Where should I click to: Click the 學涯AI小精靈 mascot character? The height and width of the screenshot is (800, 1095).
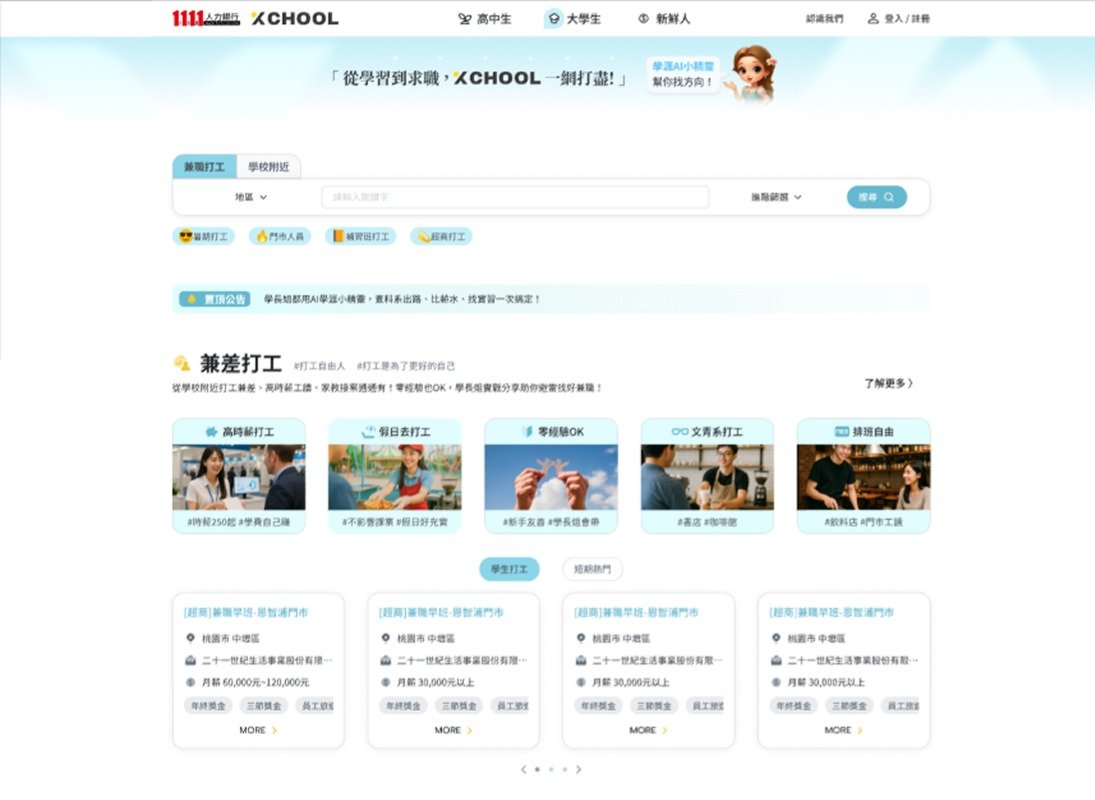click(x=753, y=74)
